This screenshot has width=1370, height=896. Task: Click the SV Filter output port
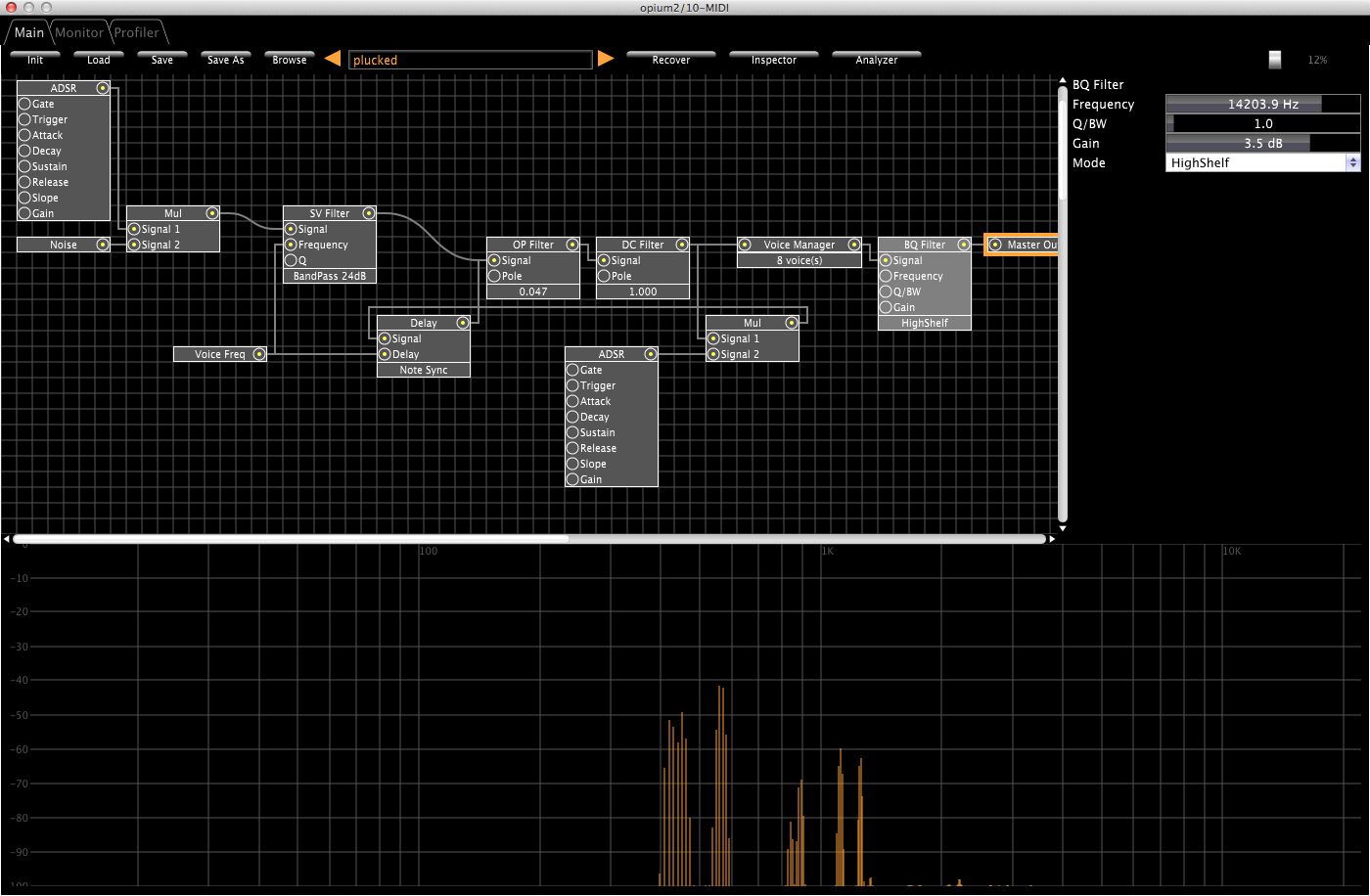pos(368,213)
